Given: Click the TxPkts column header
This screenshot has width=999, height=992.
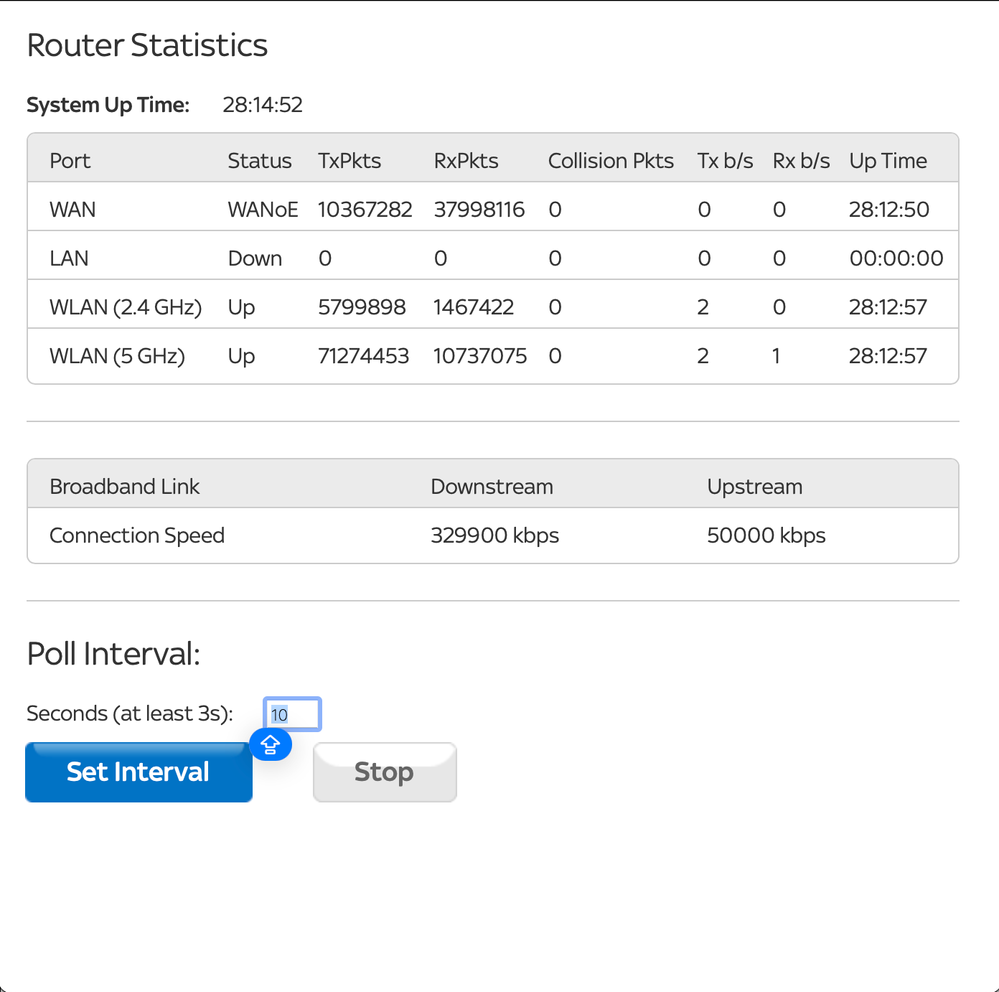Looking at the screenshot, I should pos(349,161).
